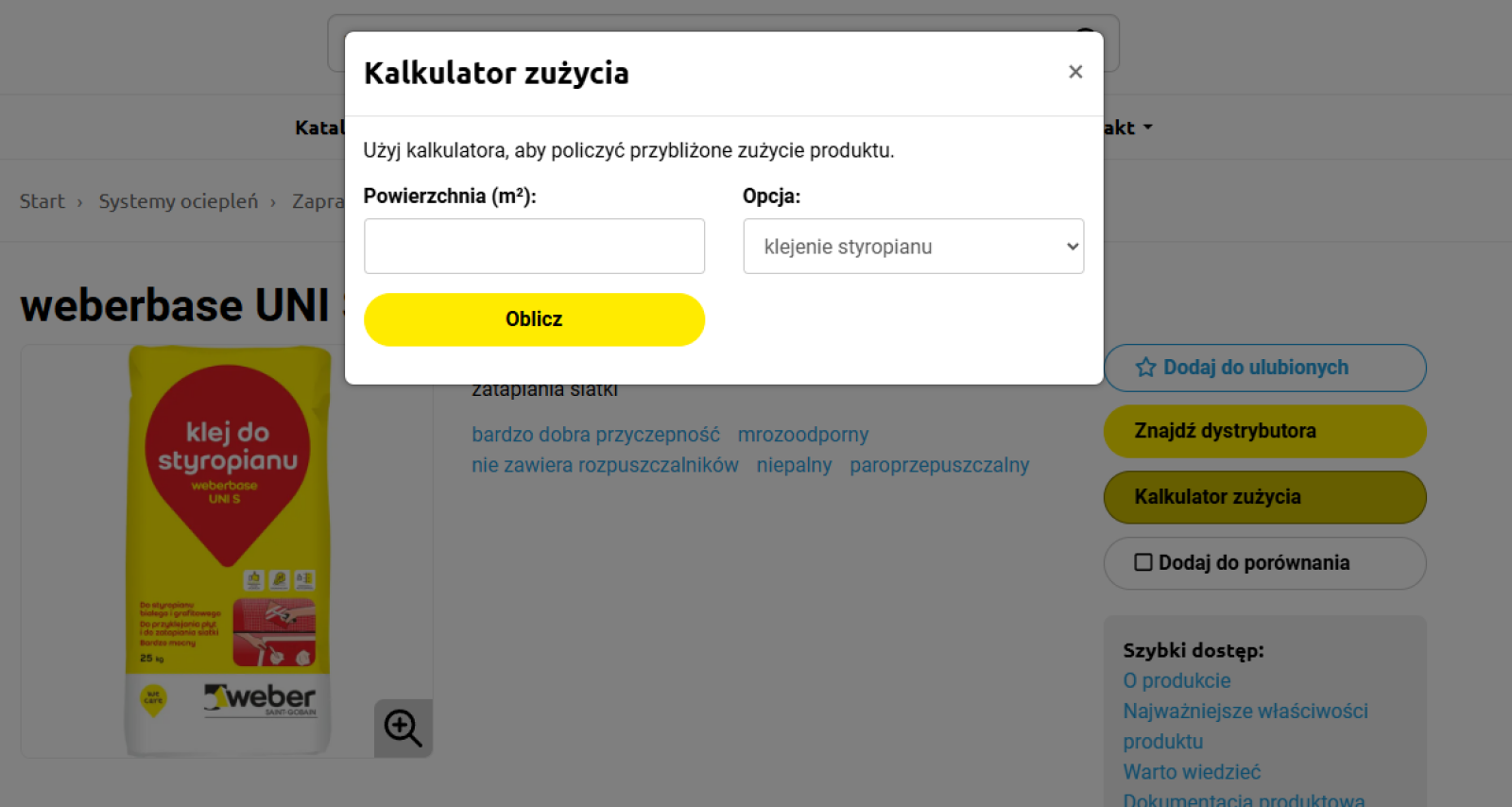Click the Powierzchnia (m²) input field

(534, 247)
